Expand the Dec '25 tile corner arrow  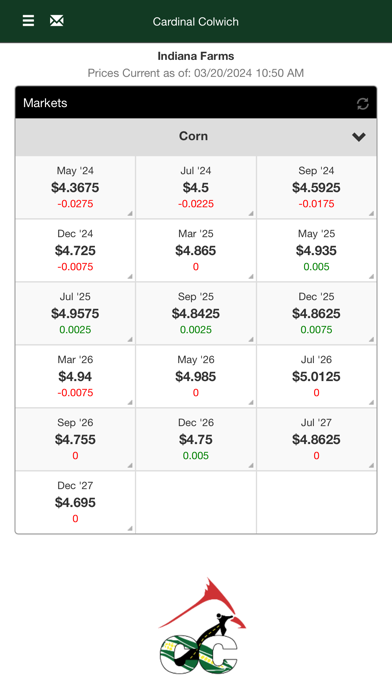pos(372,340)
